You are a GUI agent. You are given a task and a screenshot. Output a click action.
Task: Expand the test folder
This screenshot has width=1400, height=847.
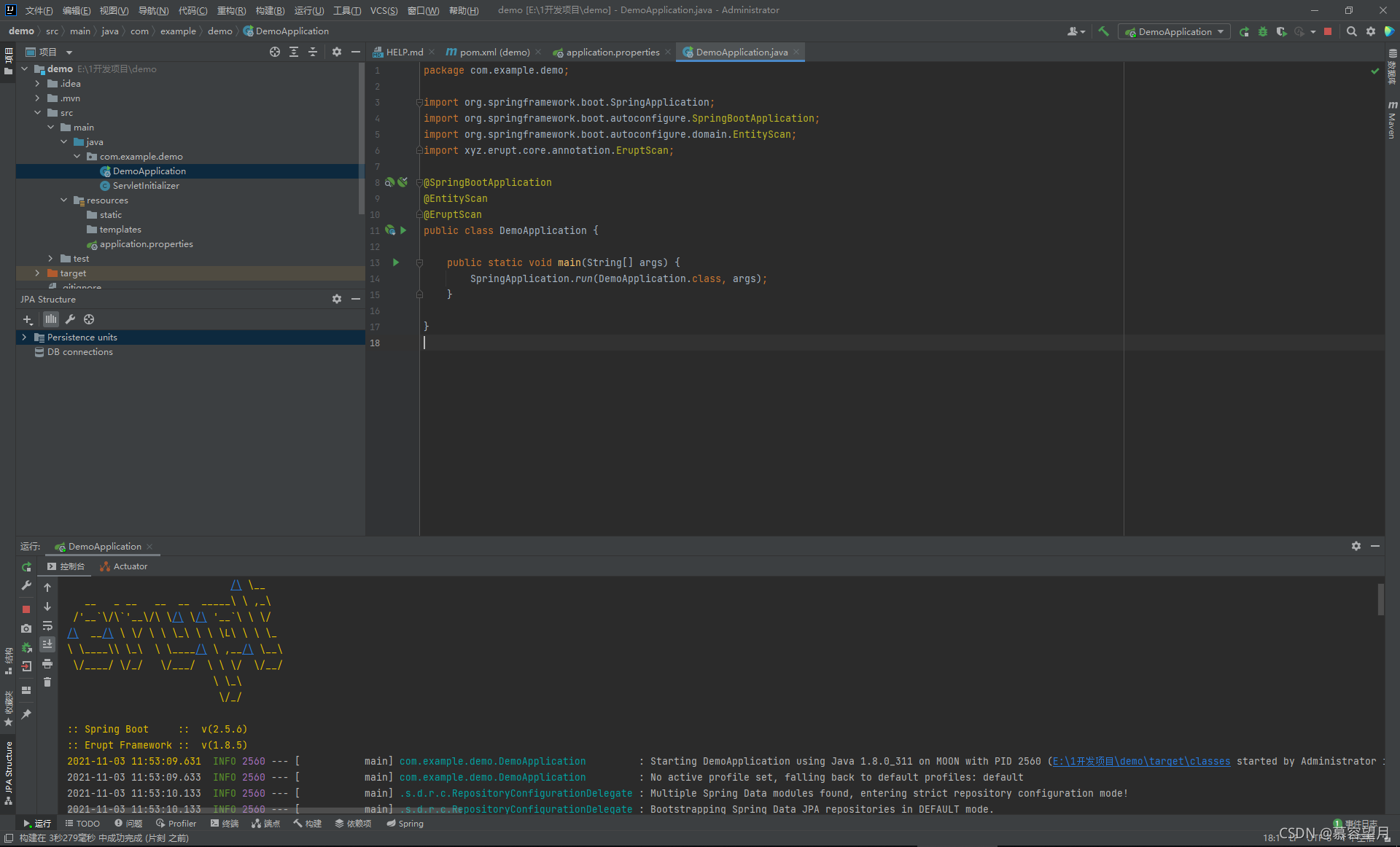(50, 259)
